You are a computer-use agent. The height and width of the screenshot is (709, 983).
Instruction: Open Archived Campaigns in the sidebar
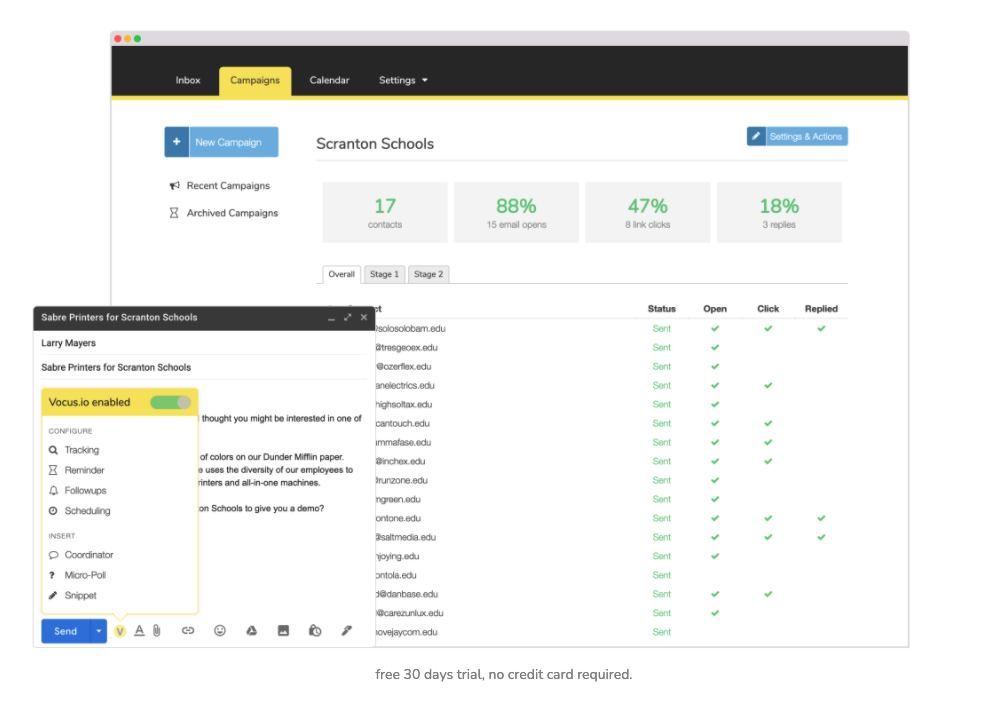coord(231,213)
